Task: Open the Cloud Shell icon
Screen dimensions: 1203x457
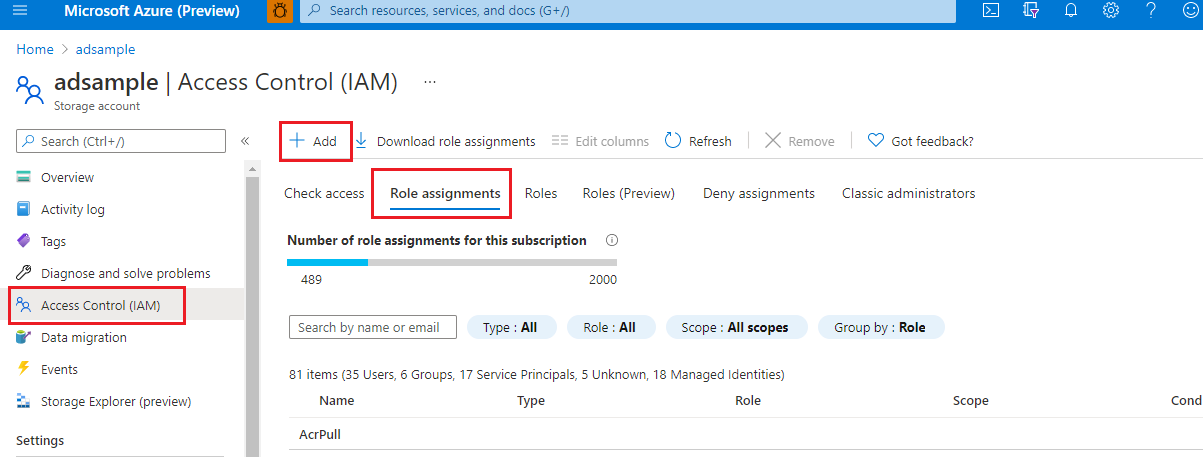Action: tap(990, 11)
